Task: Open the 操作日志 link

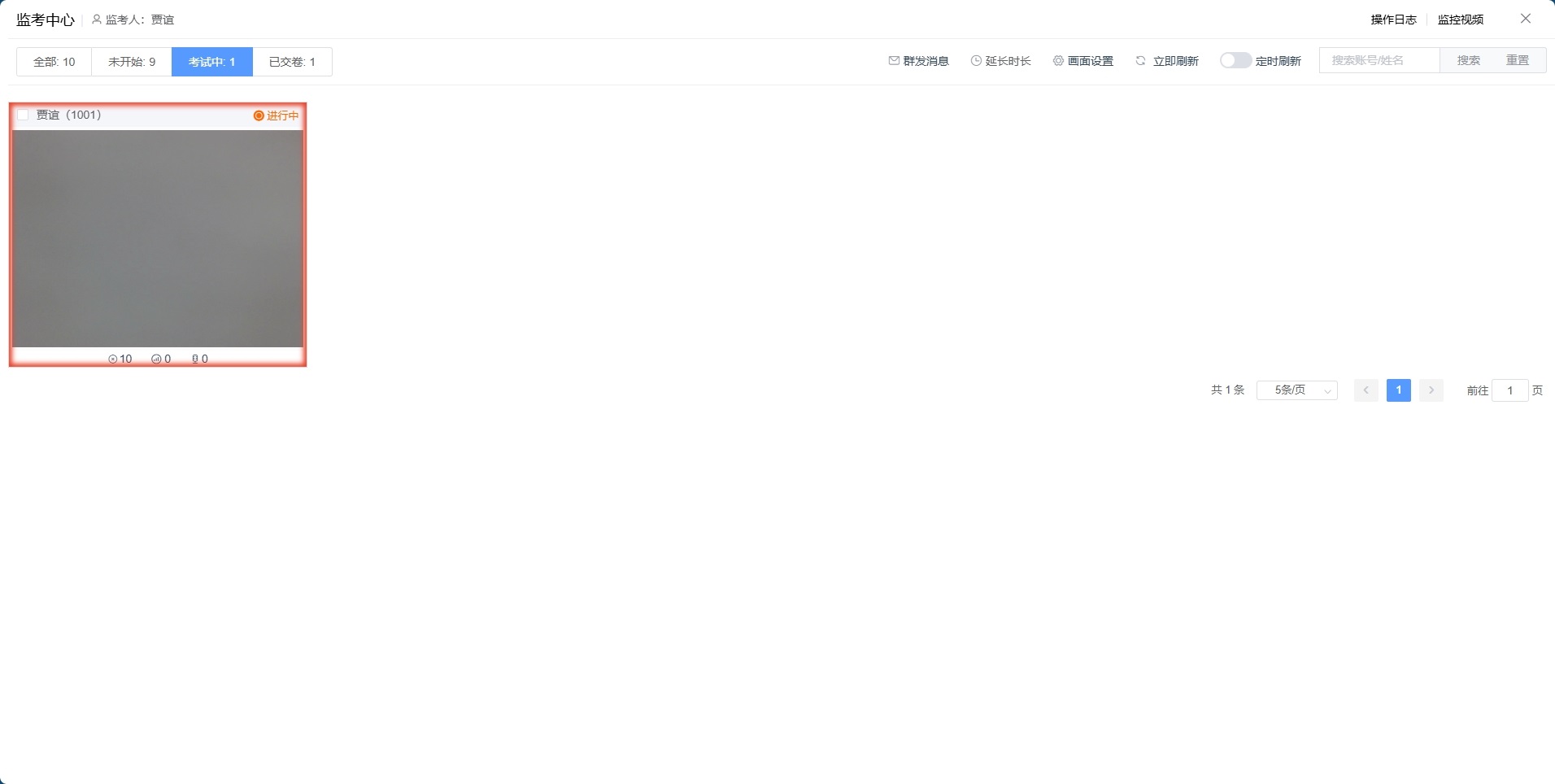Action: click(x=1393, y=20)
